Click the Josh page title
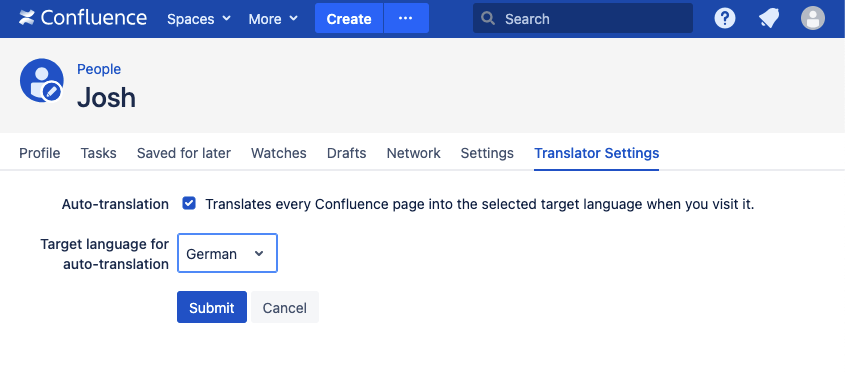The height and width of the screenshot is (374, 845). coord(107,98)
